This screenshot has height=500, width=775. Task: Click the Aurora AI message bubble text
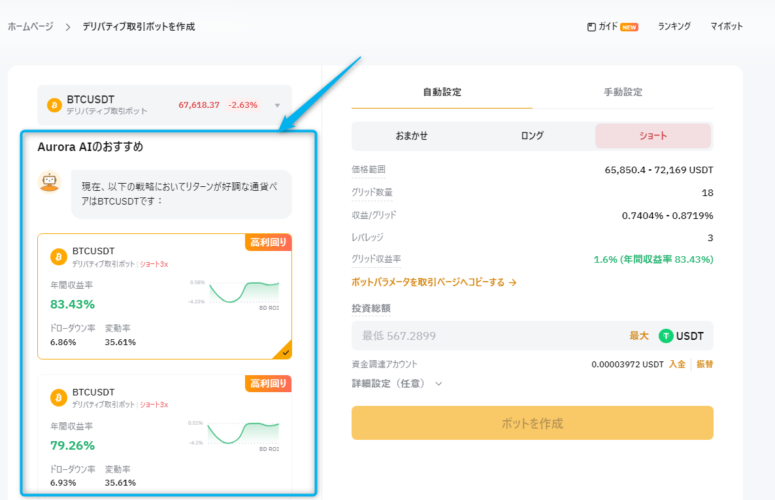(179, 194)
